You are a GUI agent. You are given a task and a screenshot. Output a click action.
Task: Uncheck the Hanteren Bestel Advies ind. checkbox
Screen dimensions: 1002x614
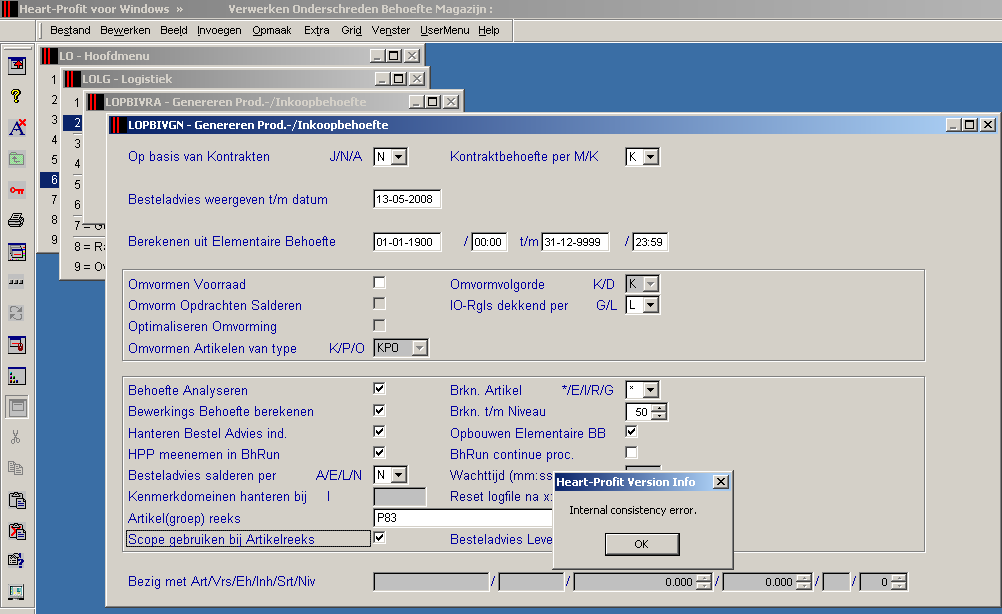[x=380, y=431]
